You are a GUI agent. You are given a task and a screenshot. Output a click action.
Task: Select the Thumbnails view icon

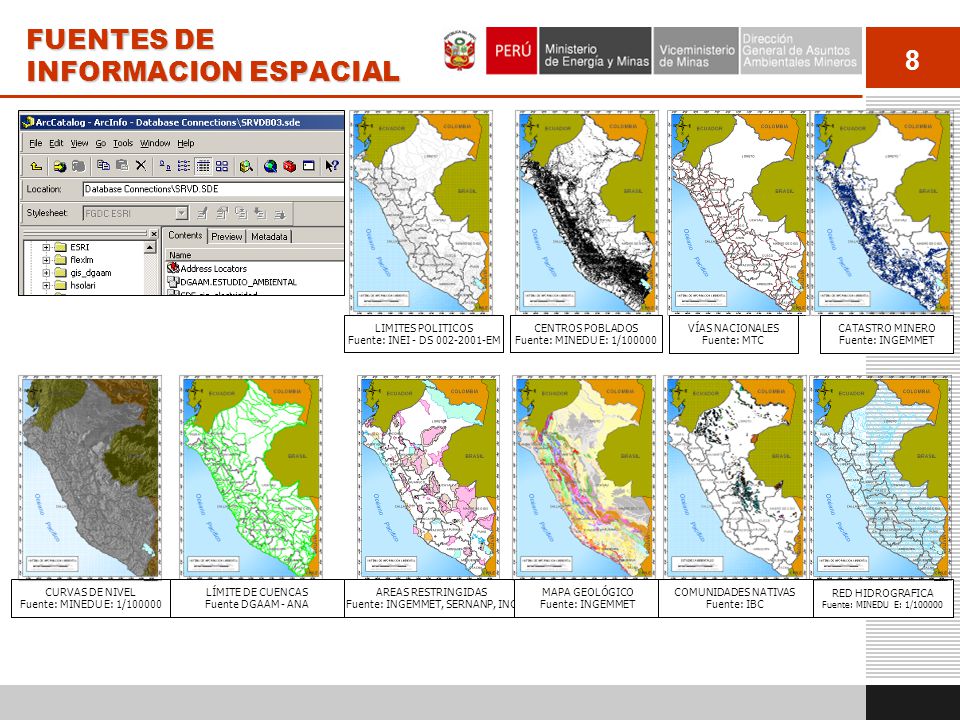point(222,165)
